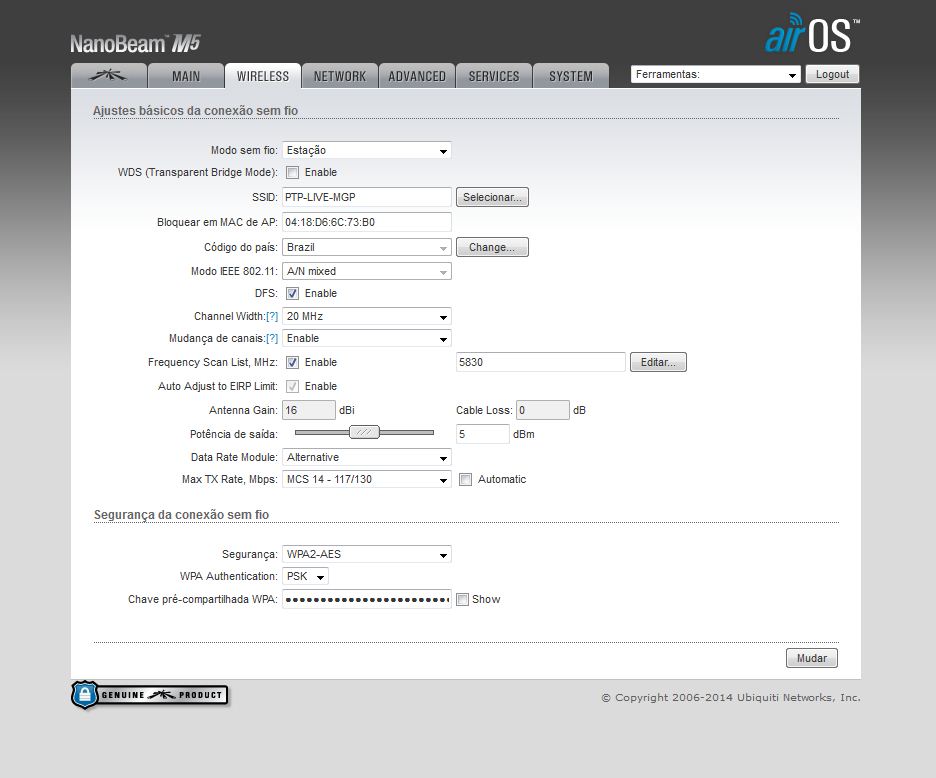Click the Bloquear em MAC de AP field
This screenshot has width=936, height=778.
point(367,222)
